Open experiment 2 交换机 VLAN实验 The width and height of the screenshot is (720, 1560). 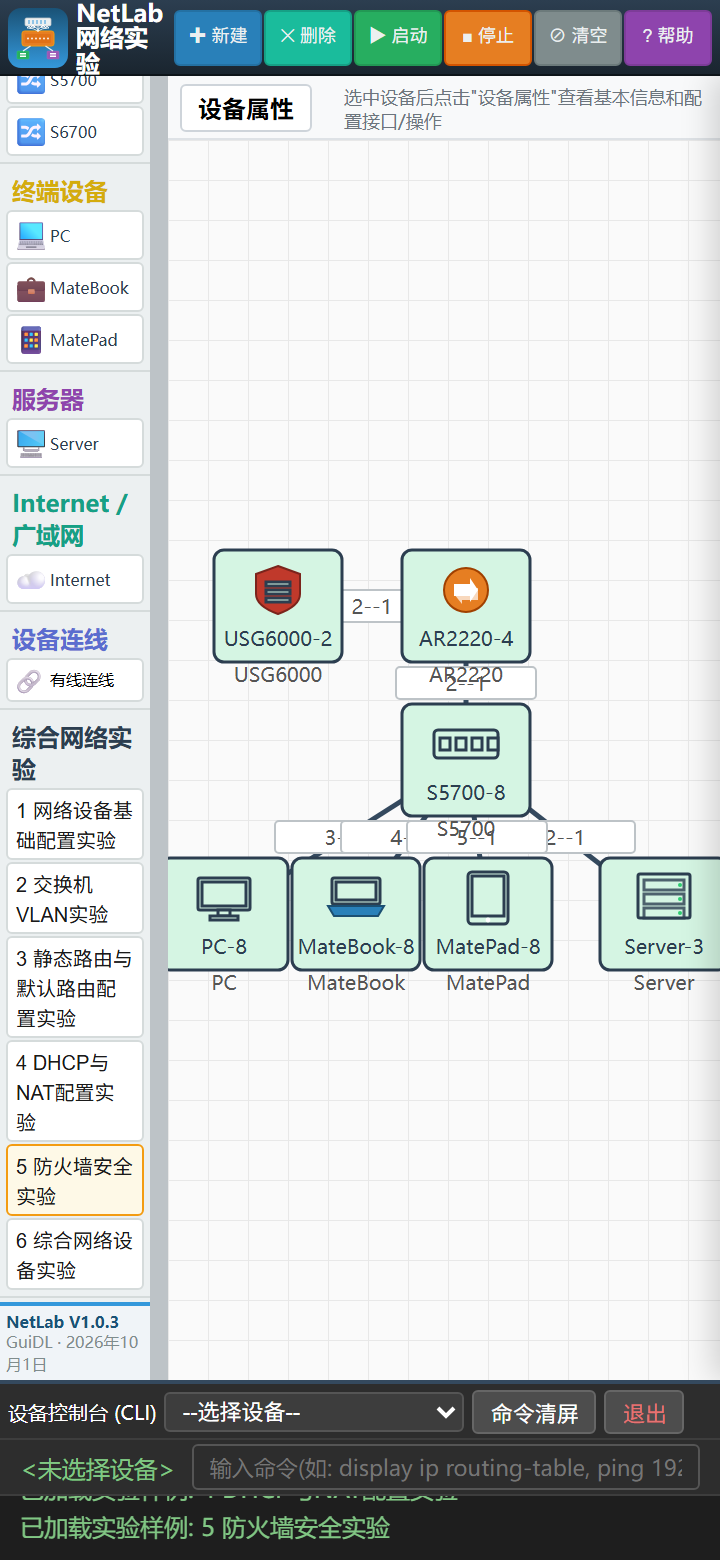coord(75,899)
